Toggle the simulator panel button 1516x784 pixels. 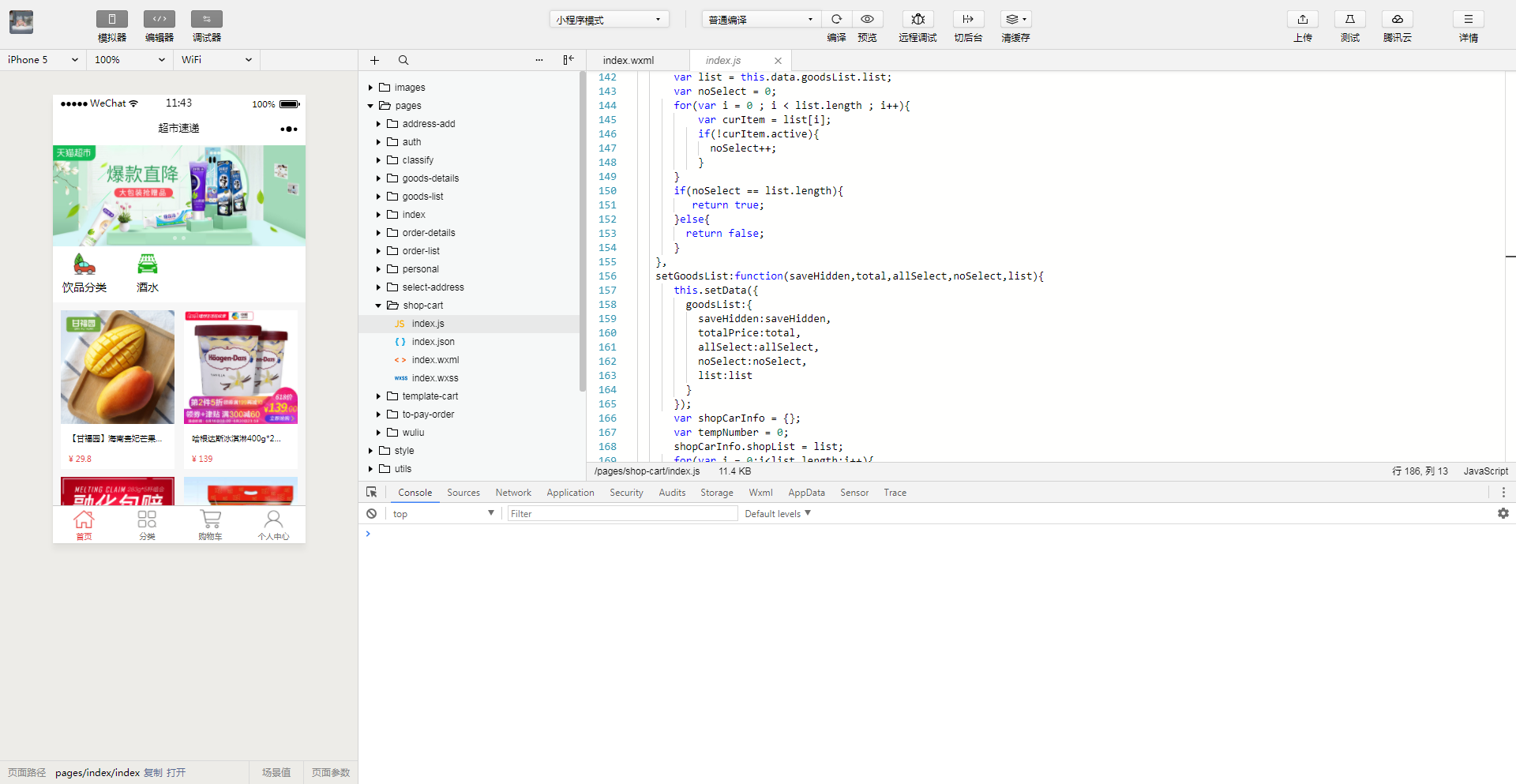(112, 19)
